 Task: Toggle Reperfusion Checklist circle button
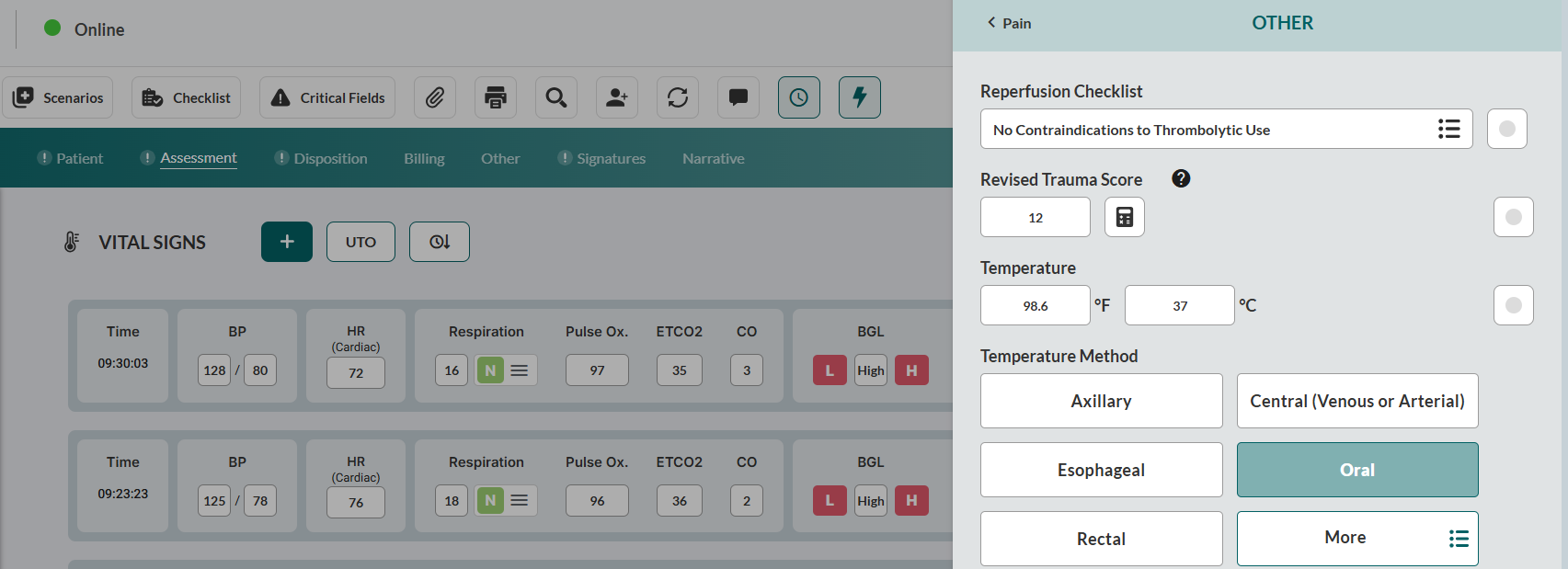(x=1507, y=129)
